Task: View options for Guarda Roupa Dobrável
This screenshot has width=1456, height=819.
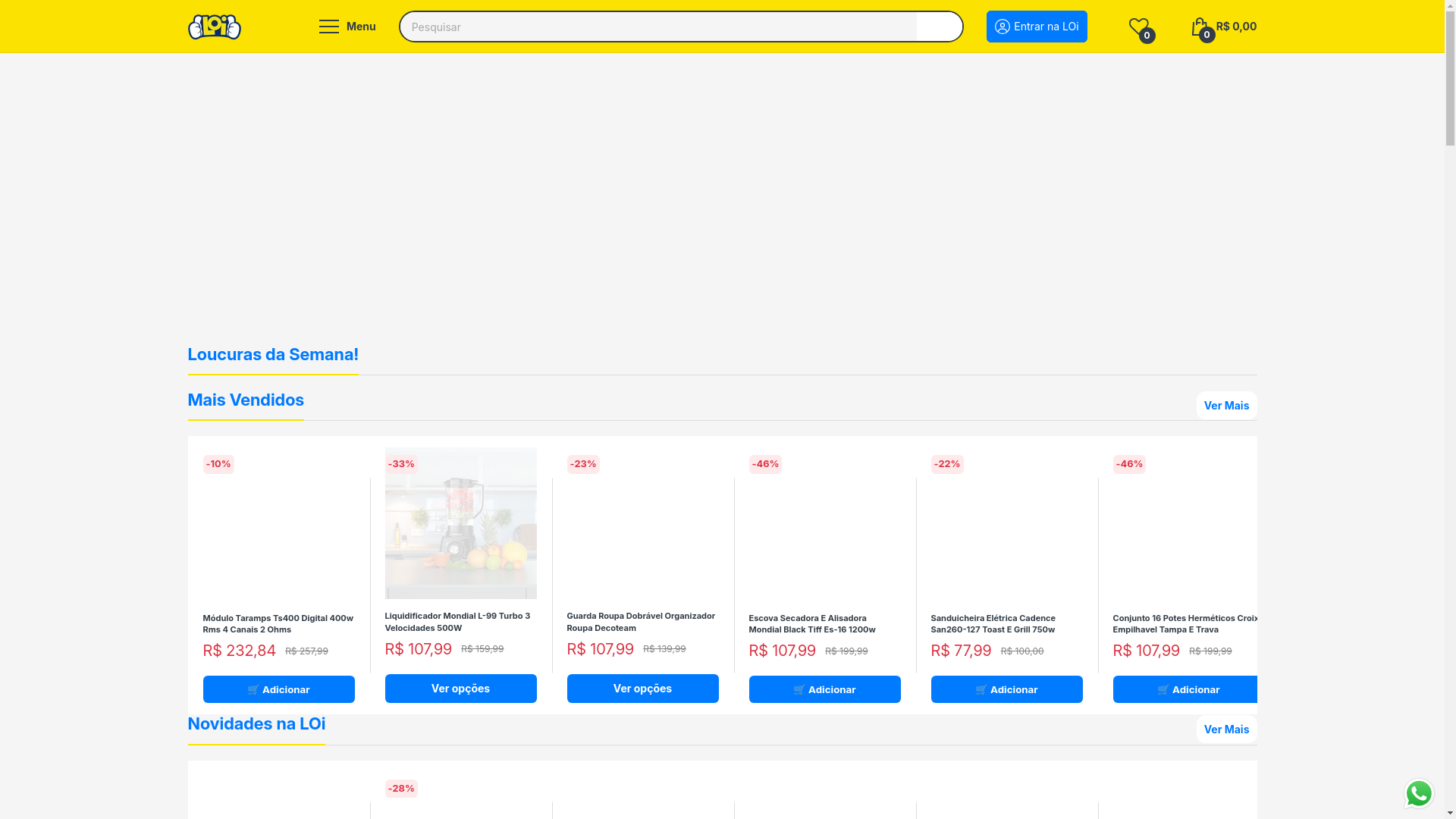Action: [642, 689]
